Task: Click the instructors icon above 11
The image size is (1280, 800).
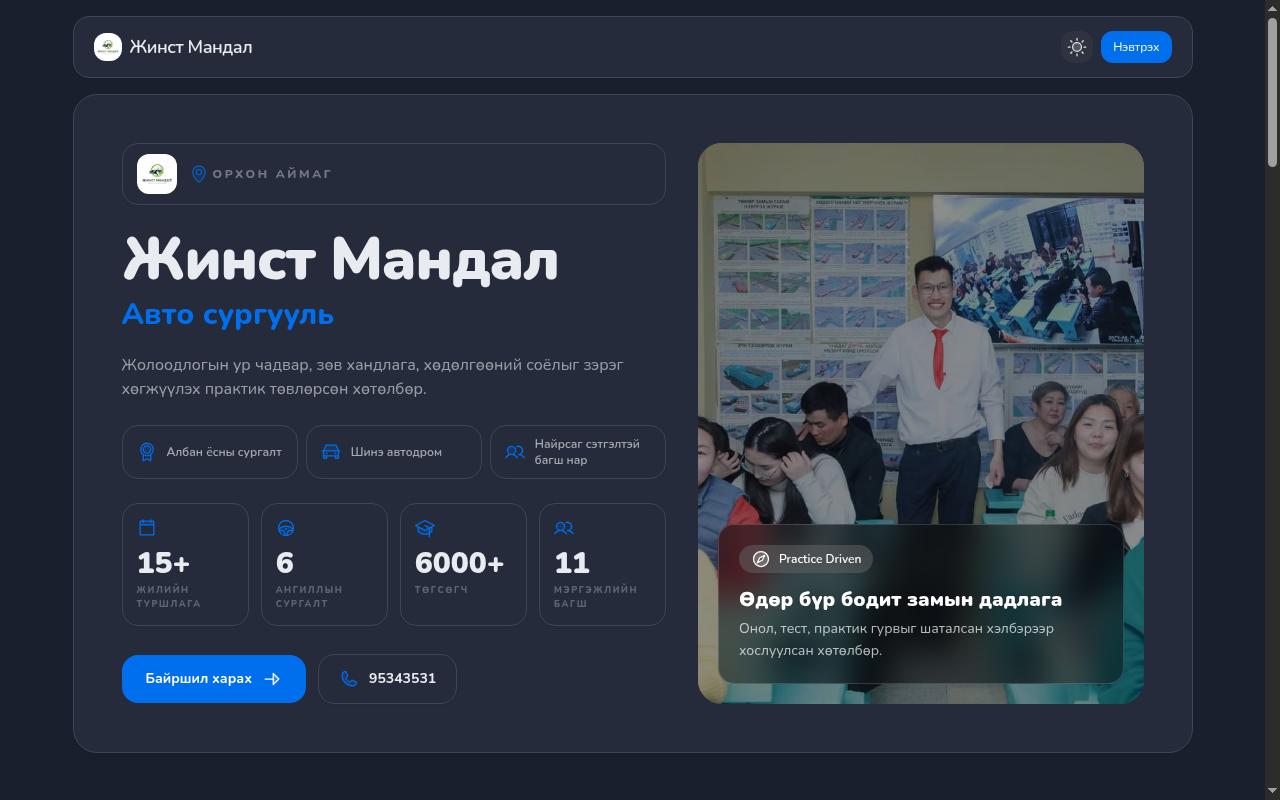Action: pyautogui.click(x=564, y=528)
